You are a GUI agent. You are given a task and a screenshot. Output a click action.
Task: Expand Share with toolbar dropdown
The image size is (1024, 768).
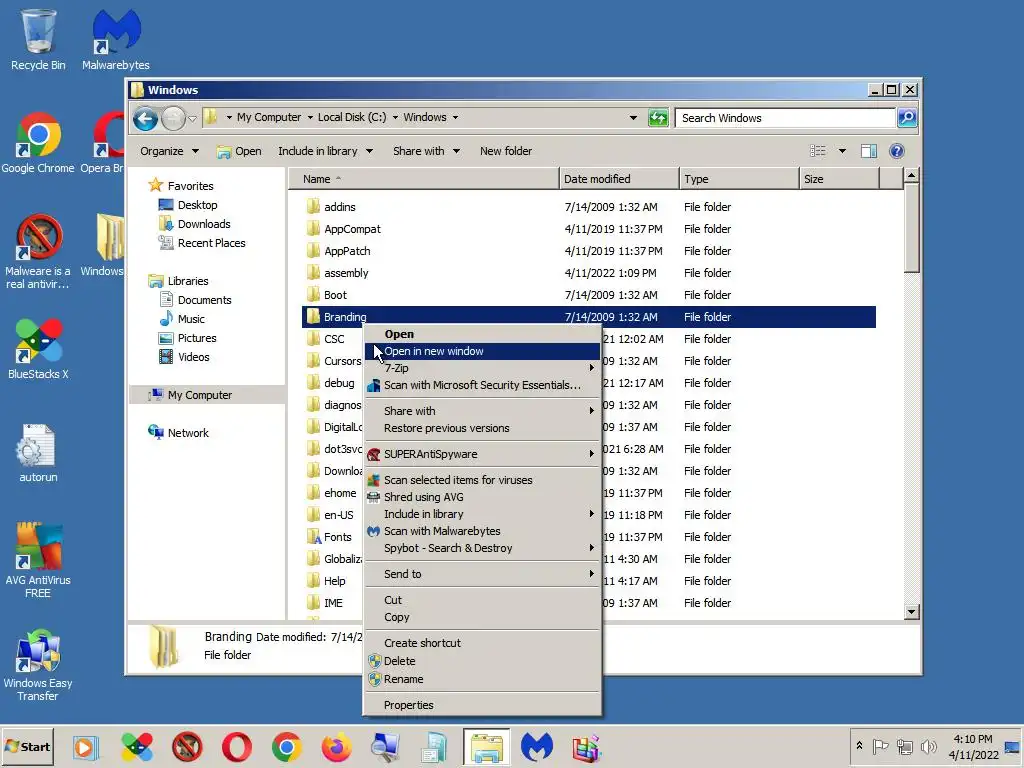(426, 152)
